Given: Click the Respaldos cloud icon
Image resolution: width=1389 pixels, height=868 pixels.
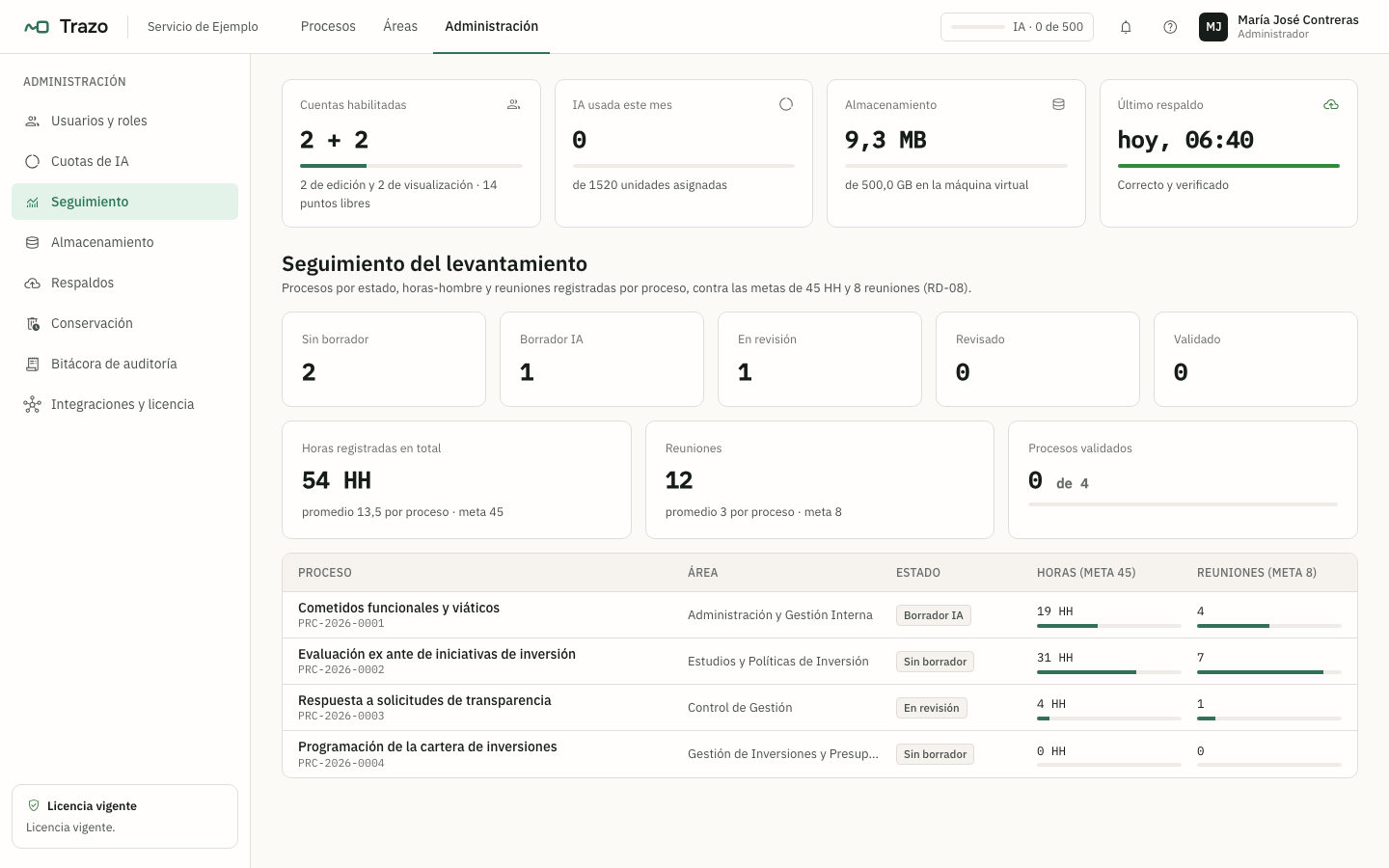Looking at the screenshot, I should click(x=33, y=283).
